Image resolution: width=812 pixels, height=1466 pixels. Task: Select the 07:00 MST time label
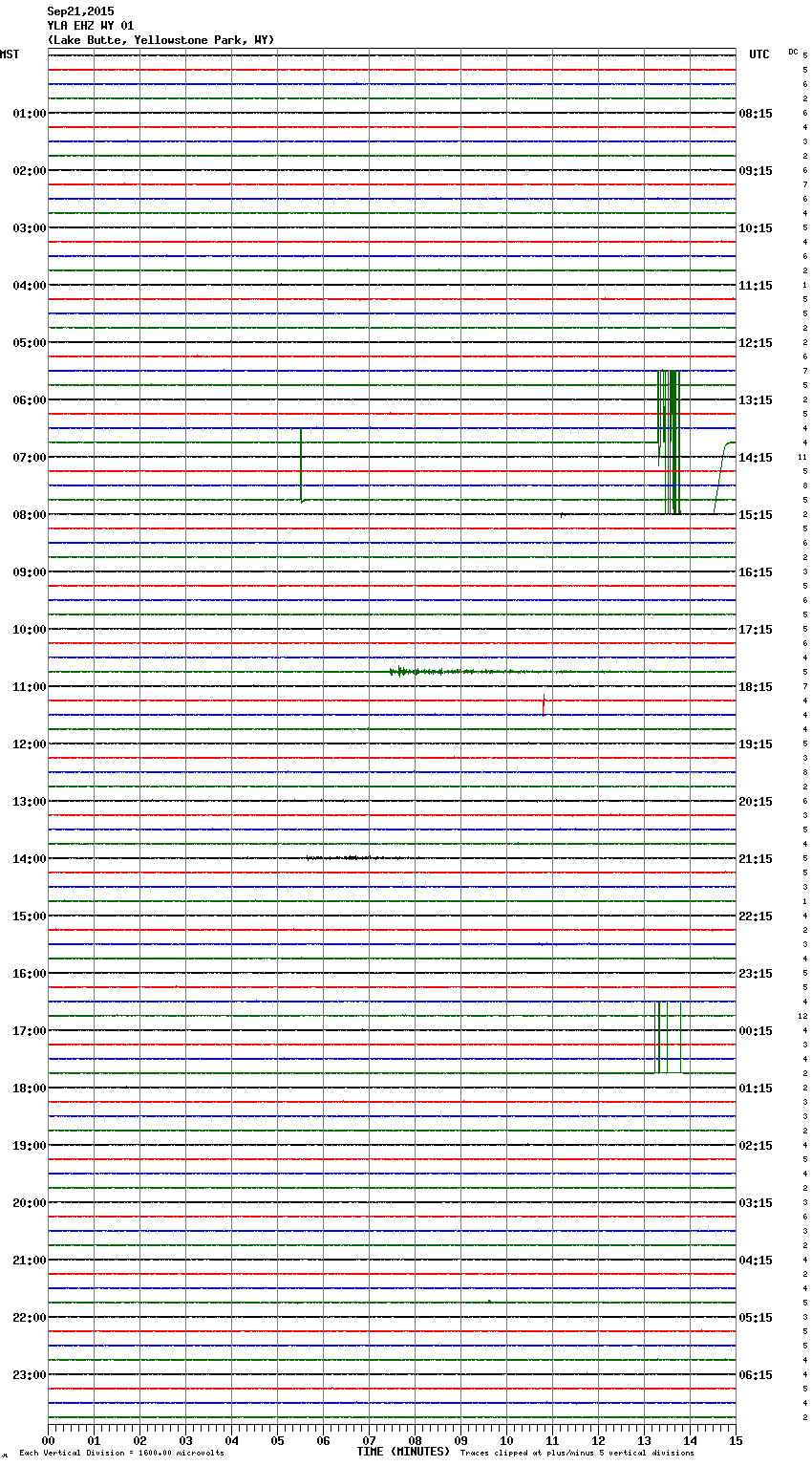pyautogui.click(x=30, y=458)
